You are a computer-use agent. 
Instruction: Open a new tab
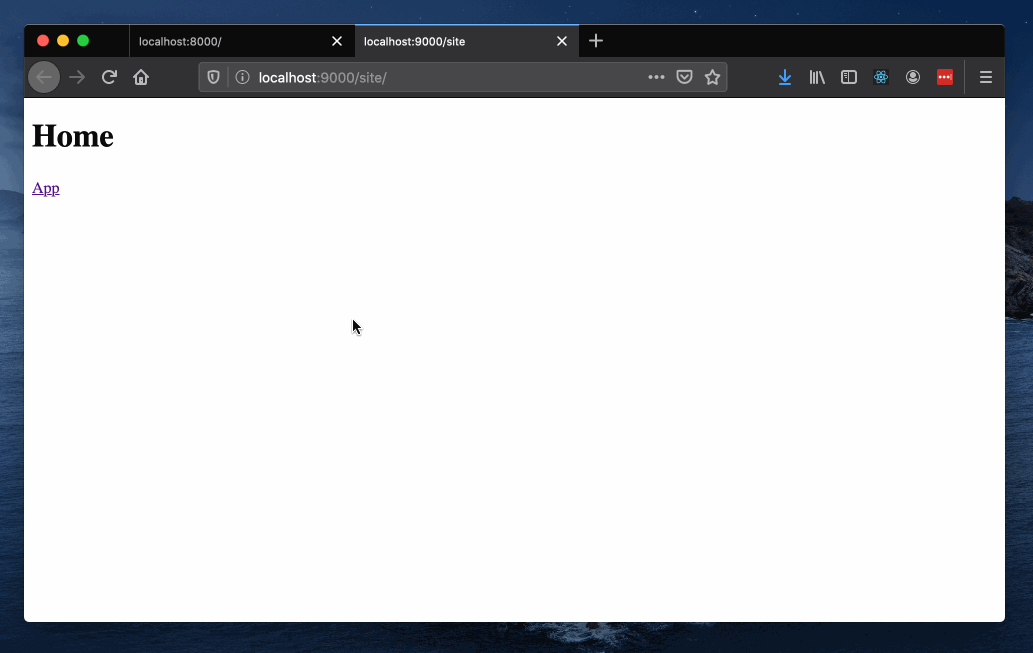click(x=596, y=41)
